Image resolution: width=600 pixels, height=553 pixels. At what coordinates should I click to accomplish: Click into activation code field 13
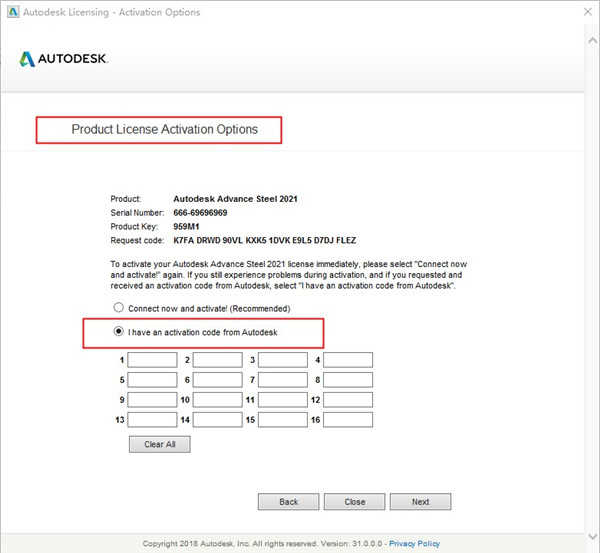coord(153,420)
